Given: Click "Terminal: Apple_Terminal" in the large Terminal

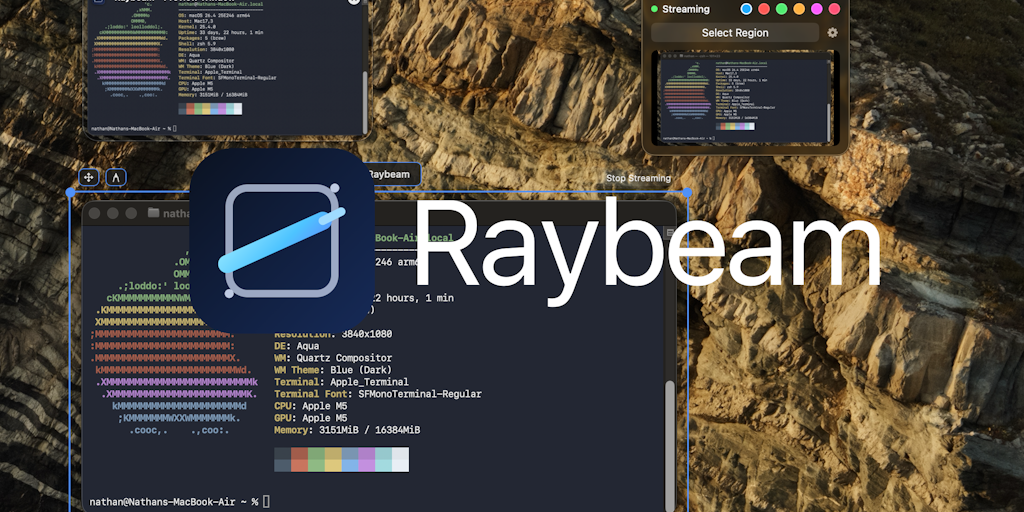Looking at the screenshot, I should click(x=342, y=382).
